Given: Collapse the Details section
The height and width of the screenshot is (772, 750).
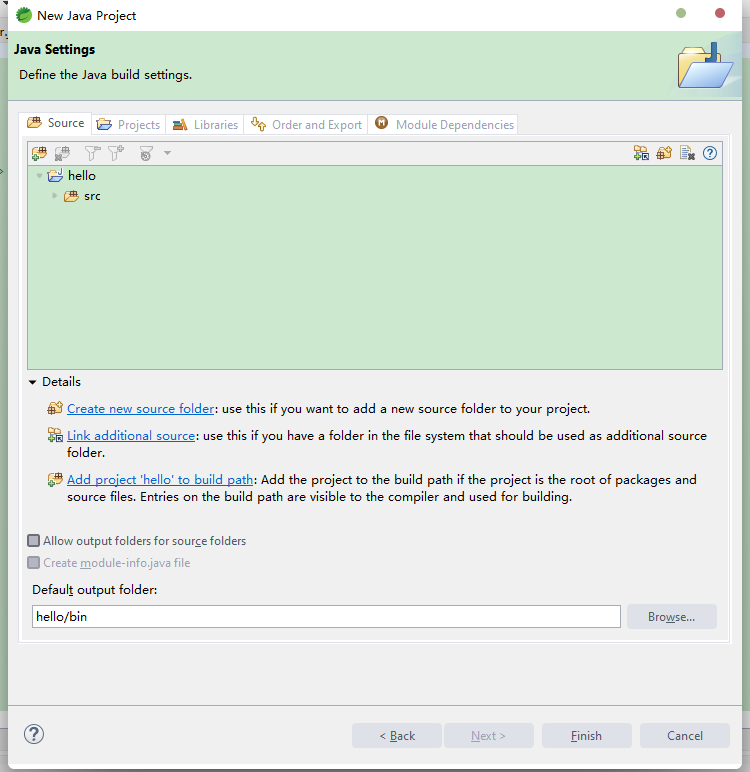Looking at the screenshot, I should coord(33,382).
